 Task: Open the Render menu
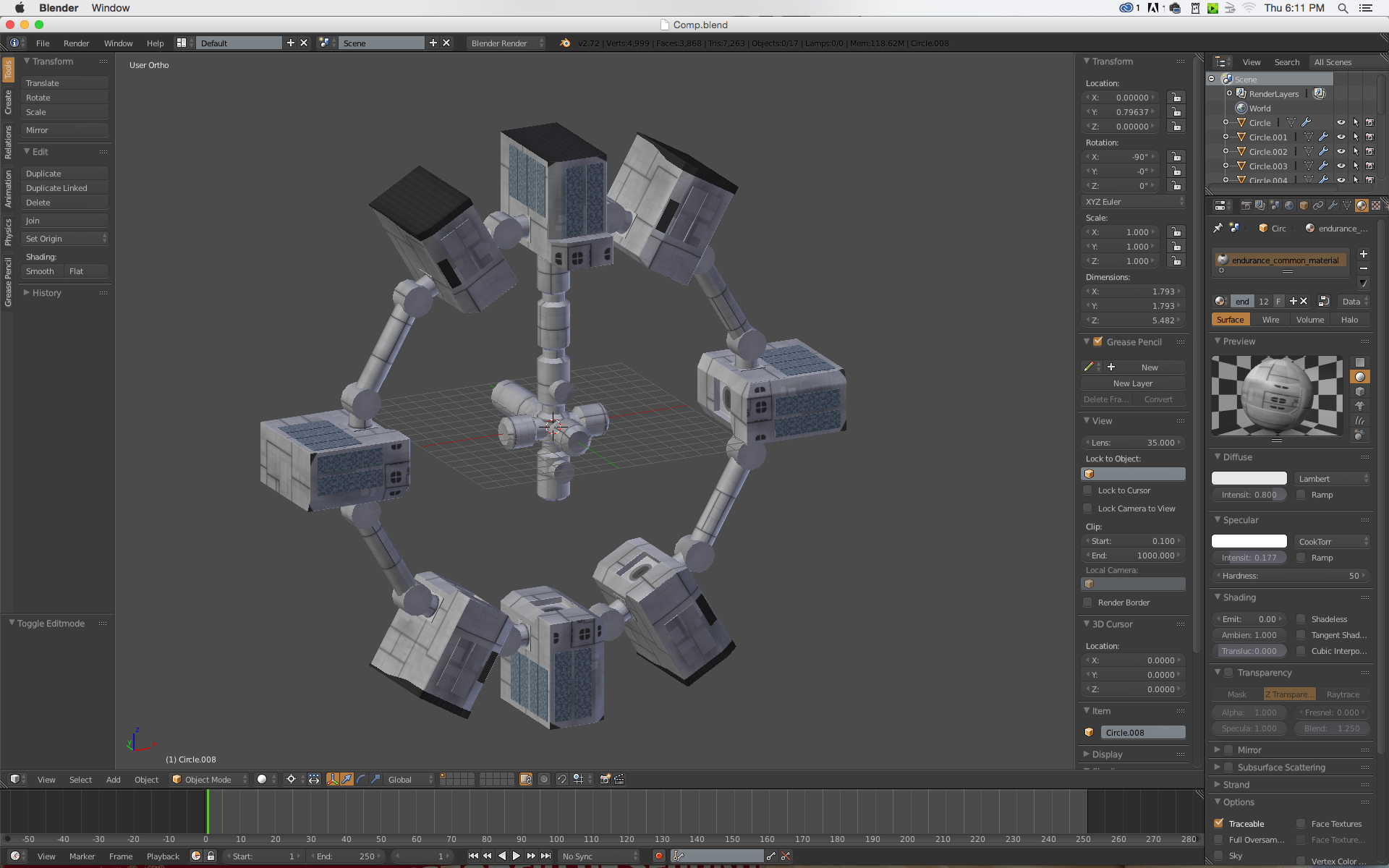point(76,43)
